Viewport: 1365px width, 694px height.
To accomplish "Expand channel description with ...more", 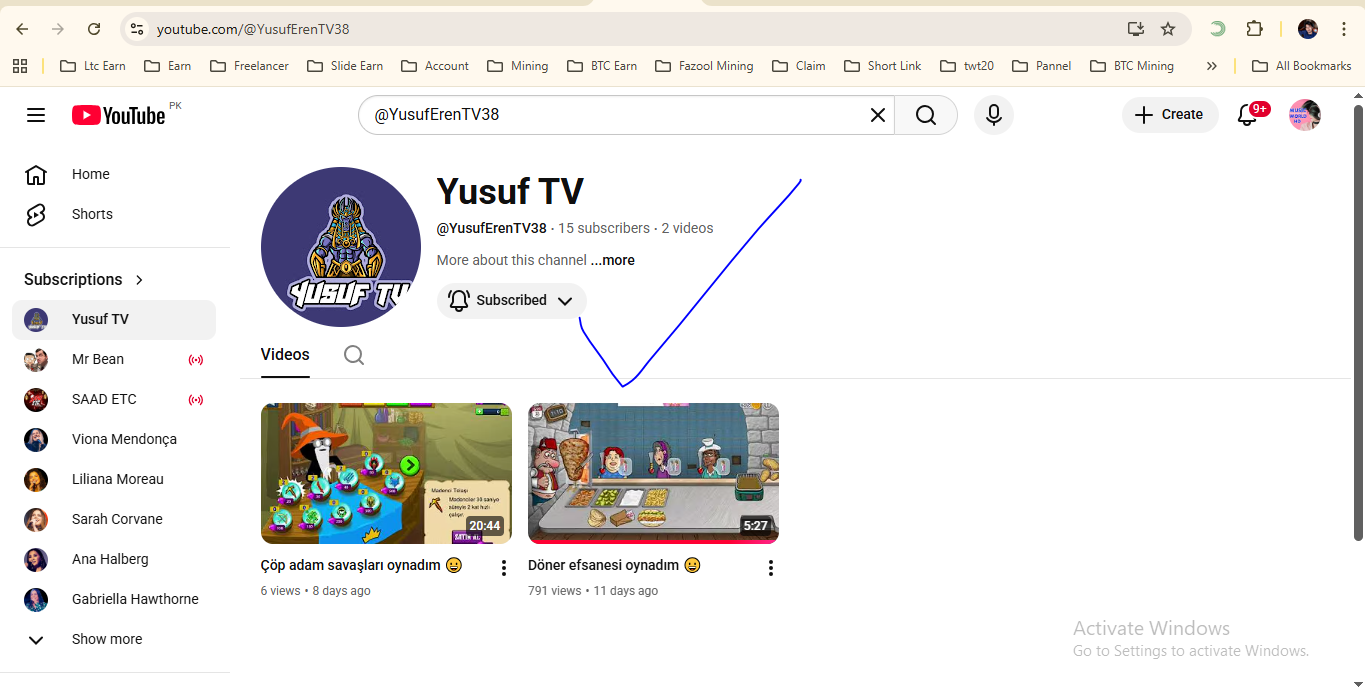I will click(x=612, y=260).
